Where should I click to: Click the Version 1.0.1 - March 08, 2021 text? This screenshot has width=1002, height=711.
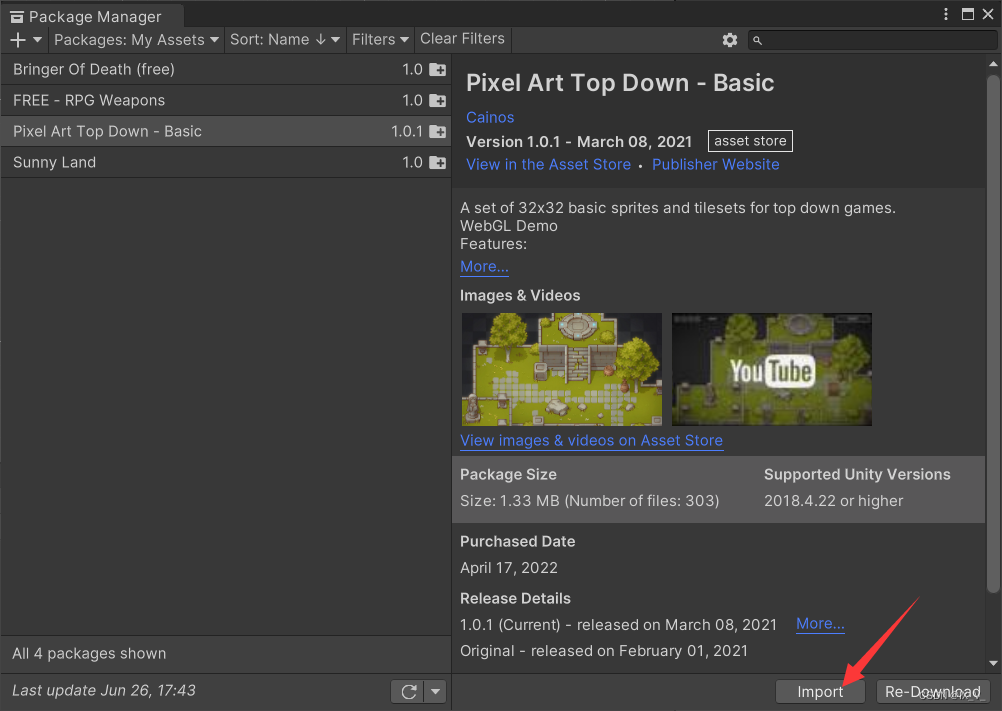pyautogui.click(x=579, y=142)
